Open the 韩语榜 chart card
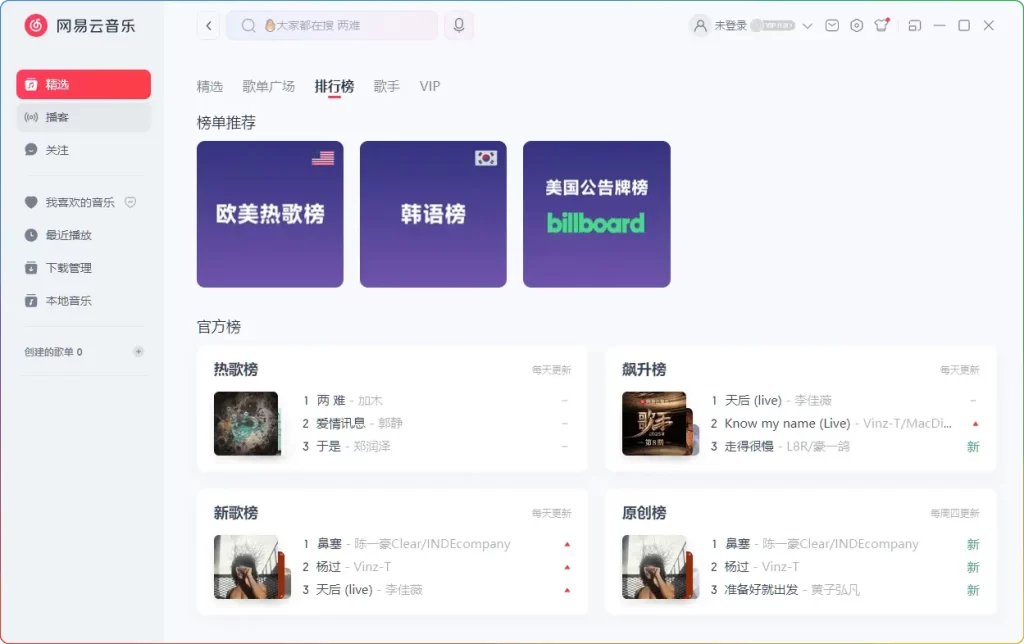 [433, 214]
